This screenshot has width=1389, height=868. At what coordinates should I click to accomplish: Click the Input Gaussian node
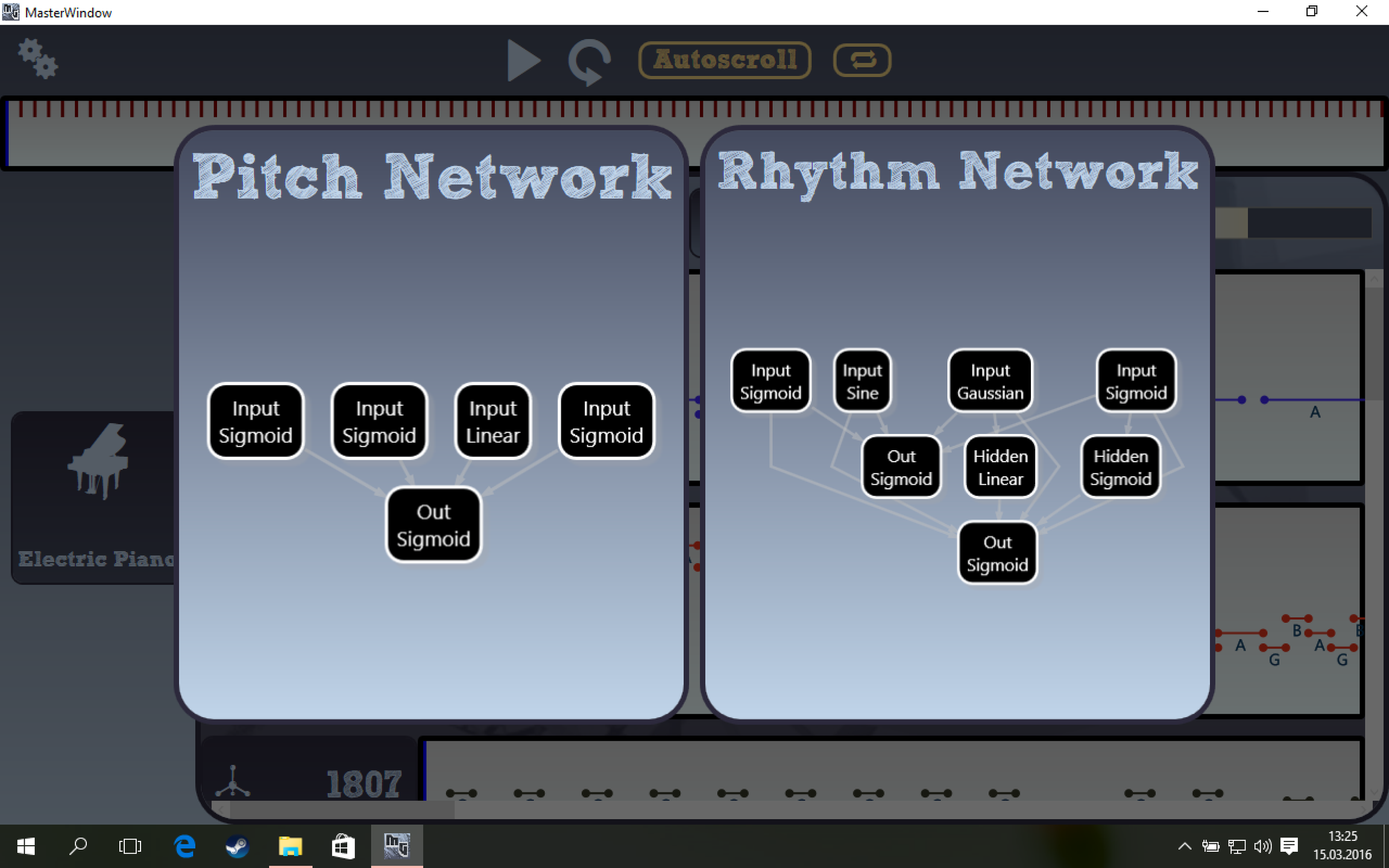(990, 381)
